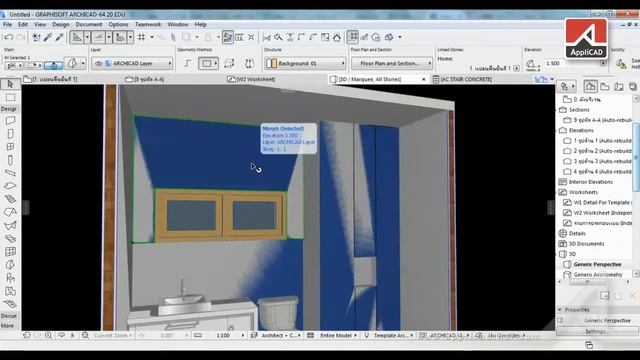The image size is (640, 360).
Task: Click the Inject Parameters syringe icon
Action: [60, 37]
